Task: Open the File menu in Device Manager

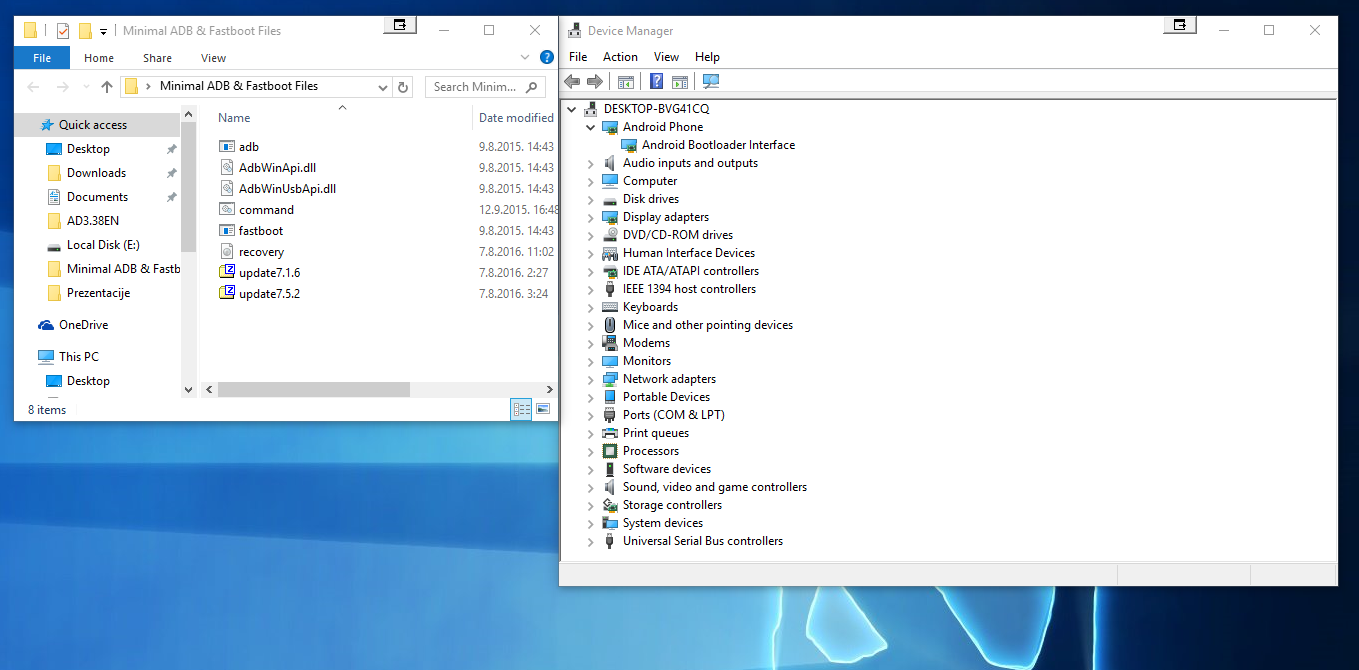Action: tap(578, 57)
